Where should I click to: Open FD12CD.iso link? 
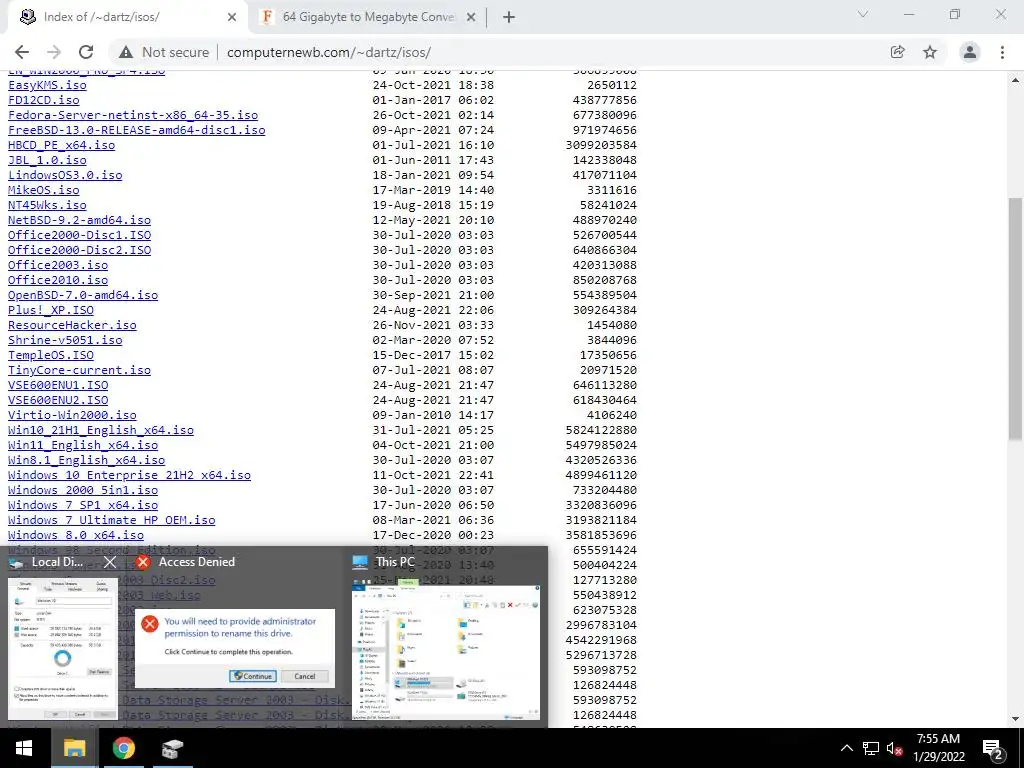coord(44,100)
